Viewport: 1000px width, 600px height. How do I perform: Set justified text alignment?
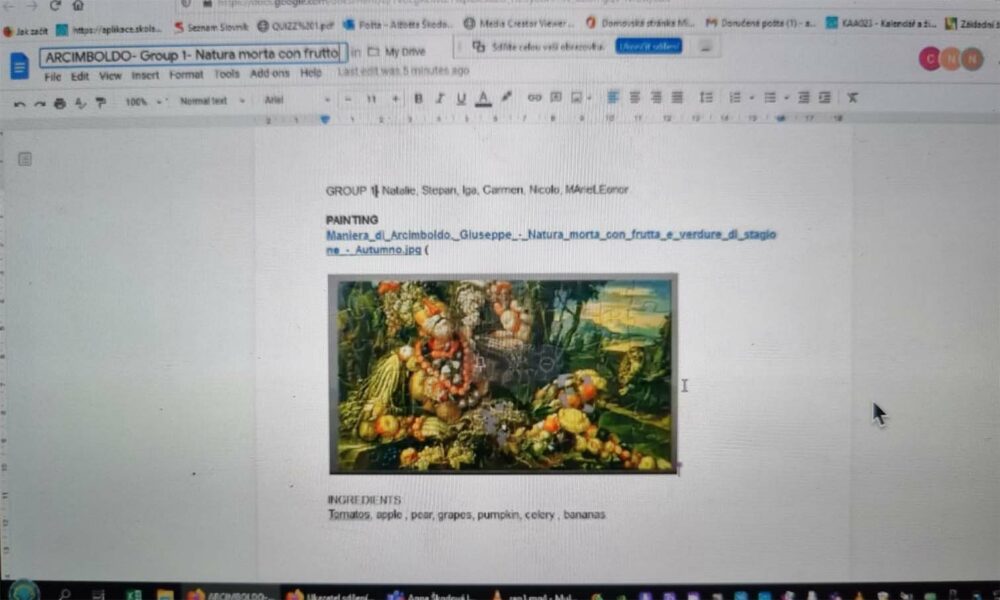click(677, 97)
